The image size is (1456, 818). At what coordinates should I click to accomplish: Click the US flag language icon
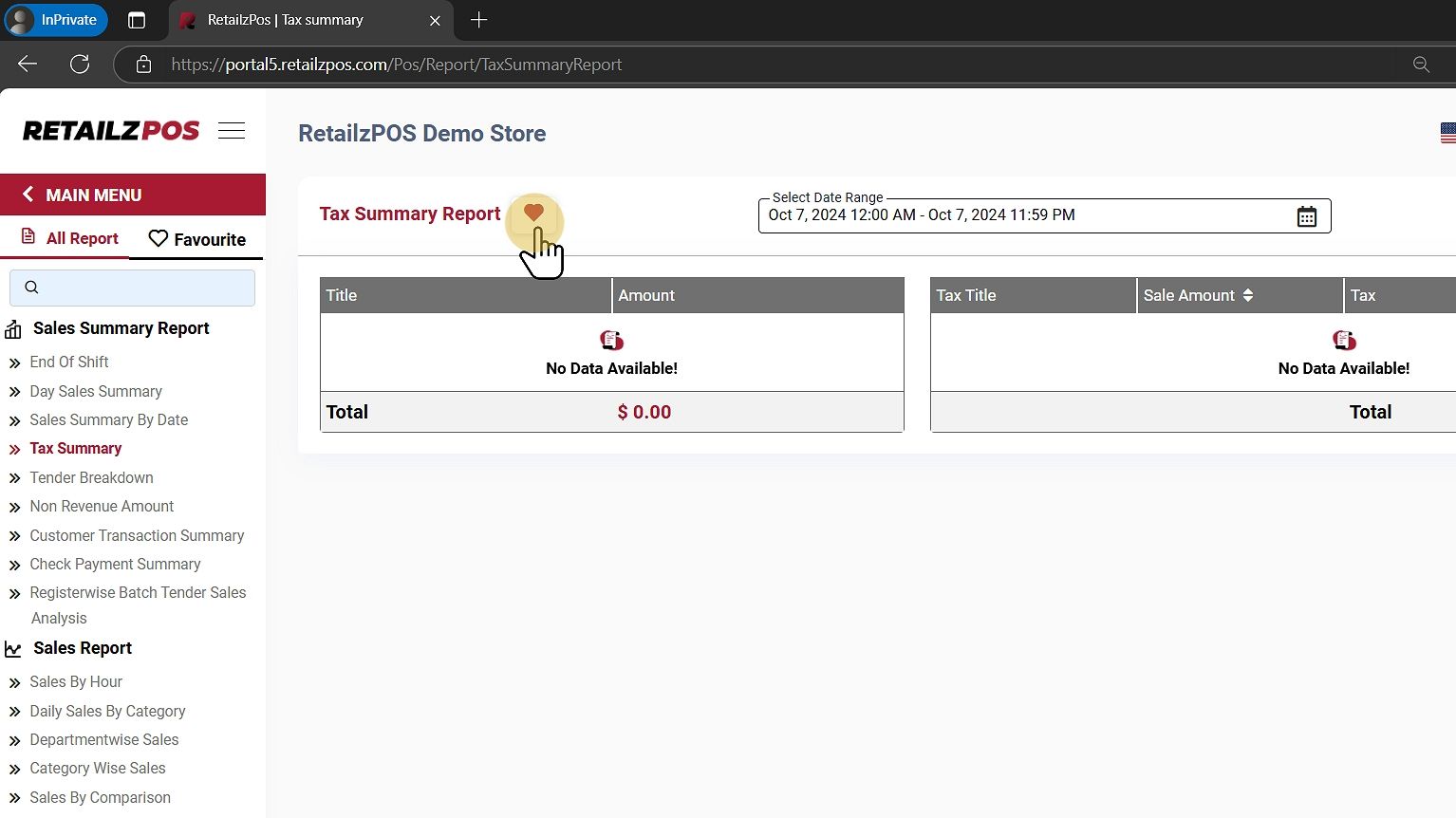(x=1447, y=133)
